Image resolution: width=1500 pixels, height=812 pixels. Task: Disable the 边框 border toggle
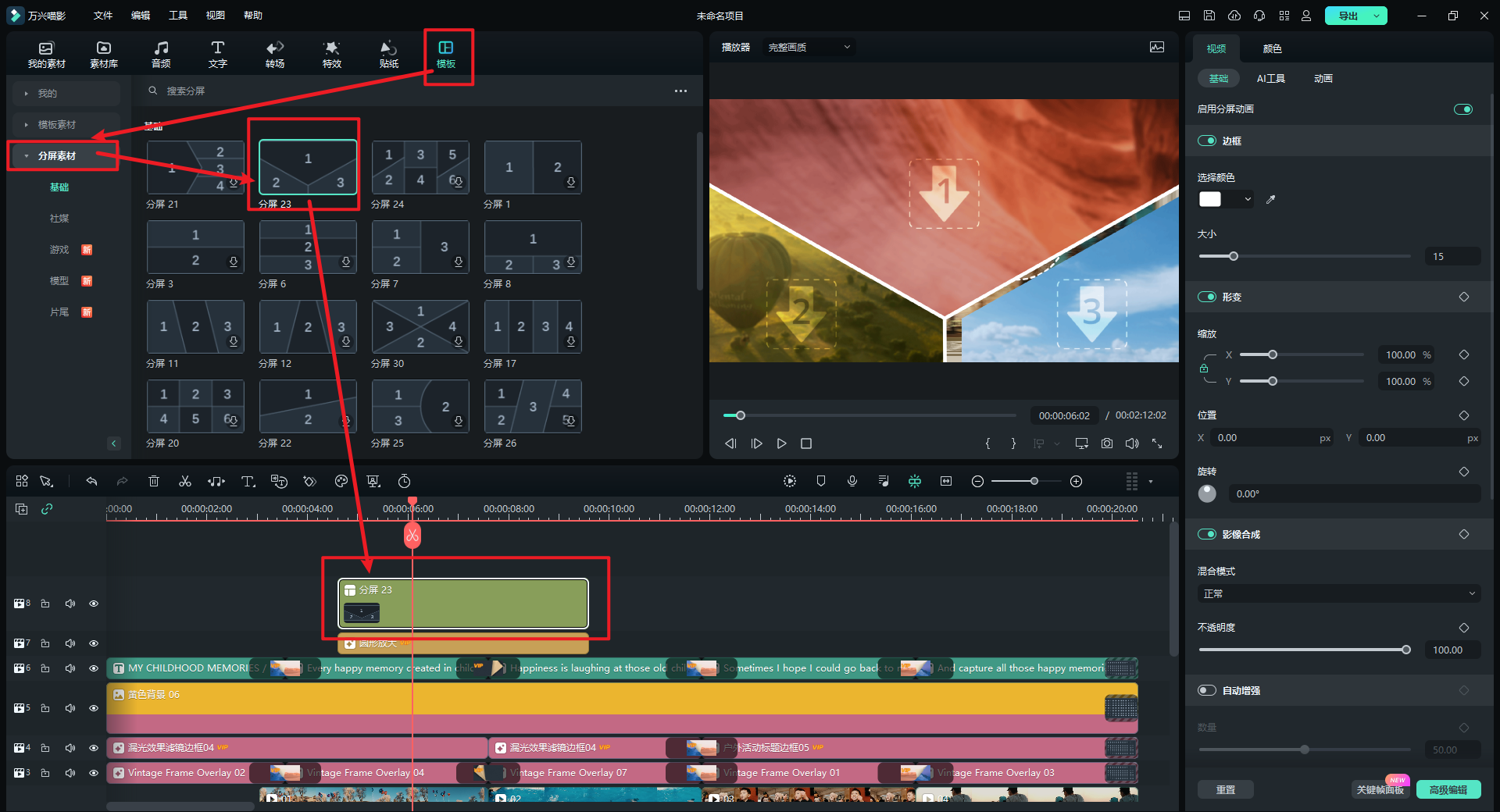[x=1207, y=141]
